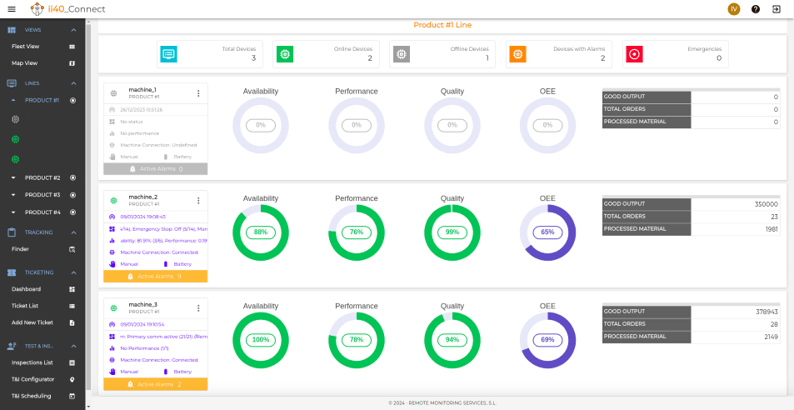Collapse the VIEWS section chevron
Viewport: 794px width, 410px height.
click(x=73, y=30)
